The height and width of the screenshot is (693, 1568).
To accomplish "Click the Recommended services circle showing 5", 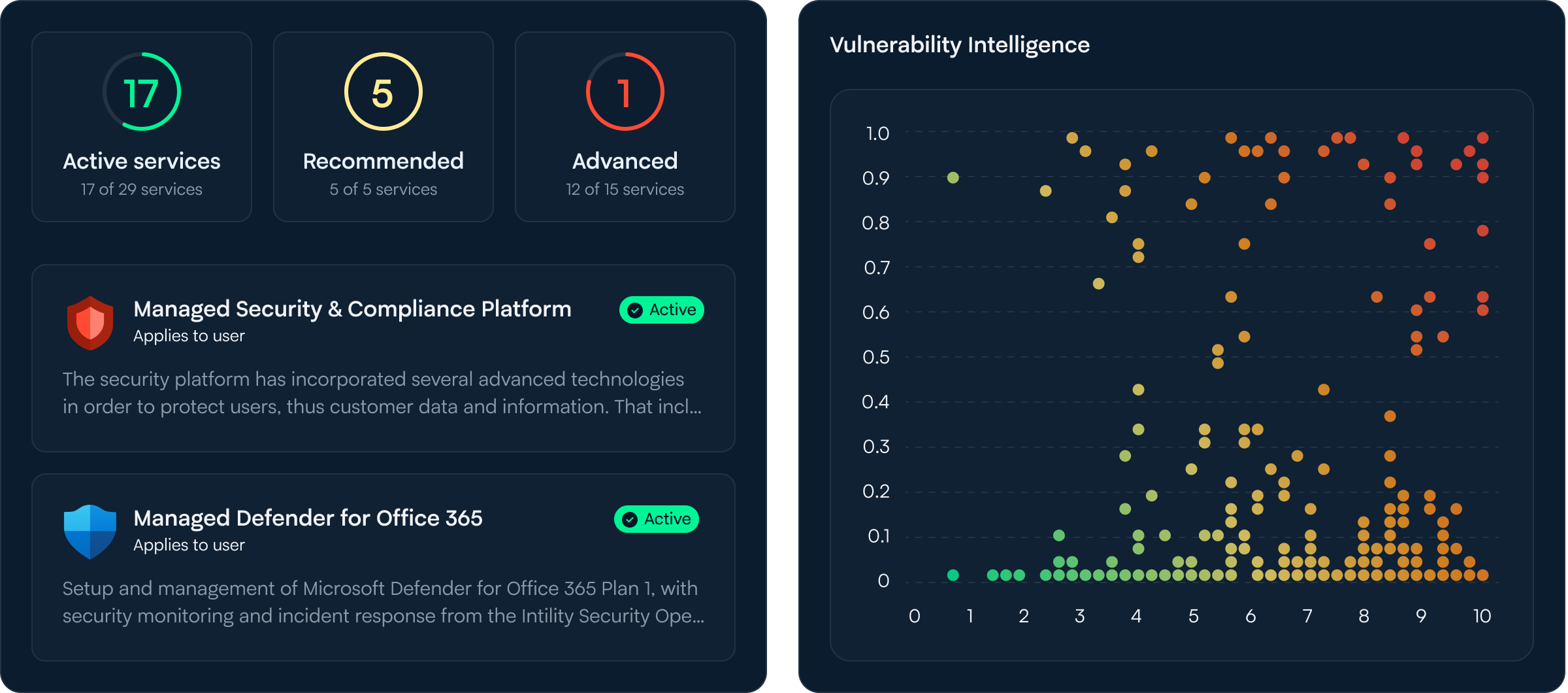I will click(383, 92).
